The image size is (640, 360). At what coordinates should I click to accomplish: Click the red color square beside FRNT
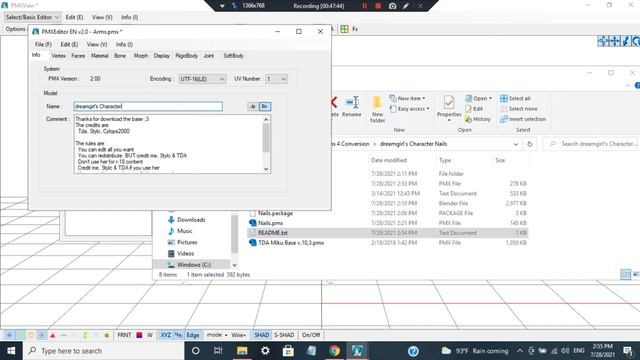139,335
